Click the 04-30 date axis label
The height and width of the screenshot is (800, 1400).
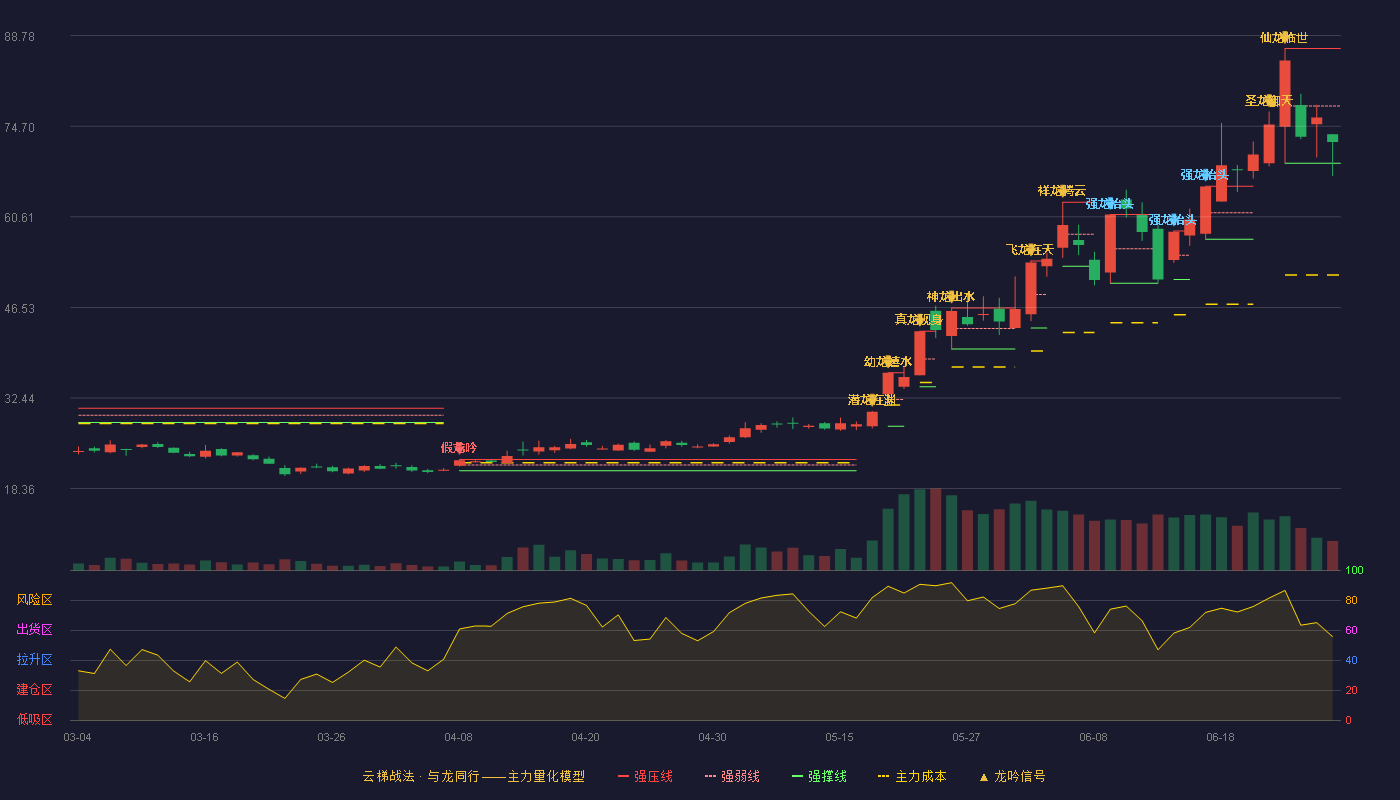click(712, 737)
